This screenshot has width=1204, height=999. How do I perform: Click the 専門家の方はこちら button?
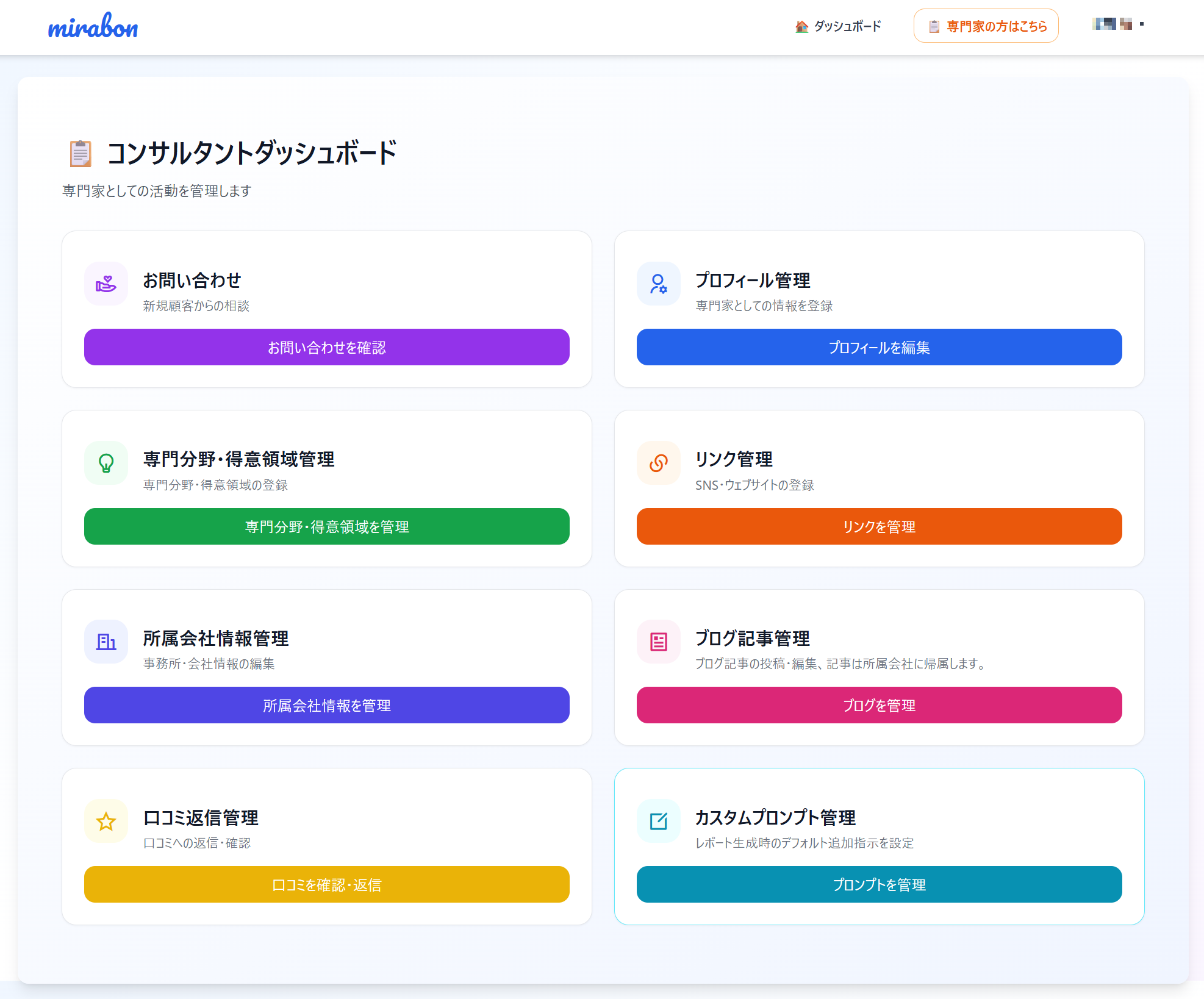[x=986, y=26]
